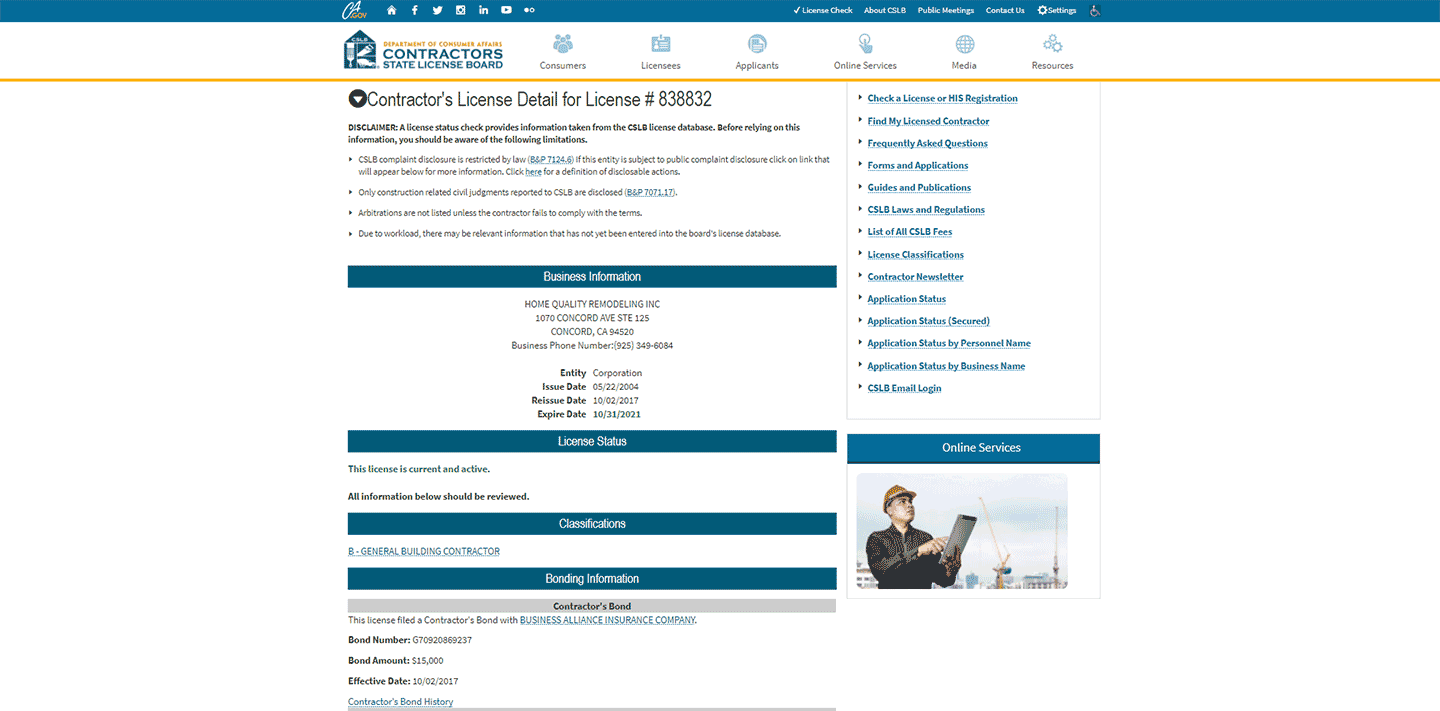Expand the Check a License or HIS Registration item
The width and height of the screenshot is (1440, 711).
pyautogui.click(x=942, y=98)
